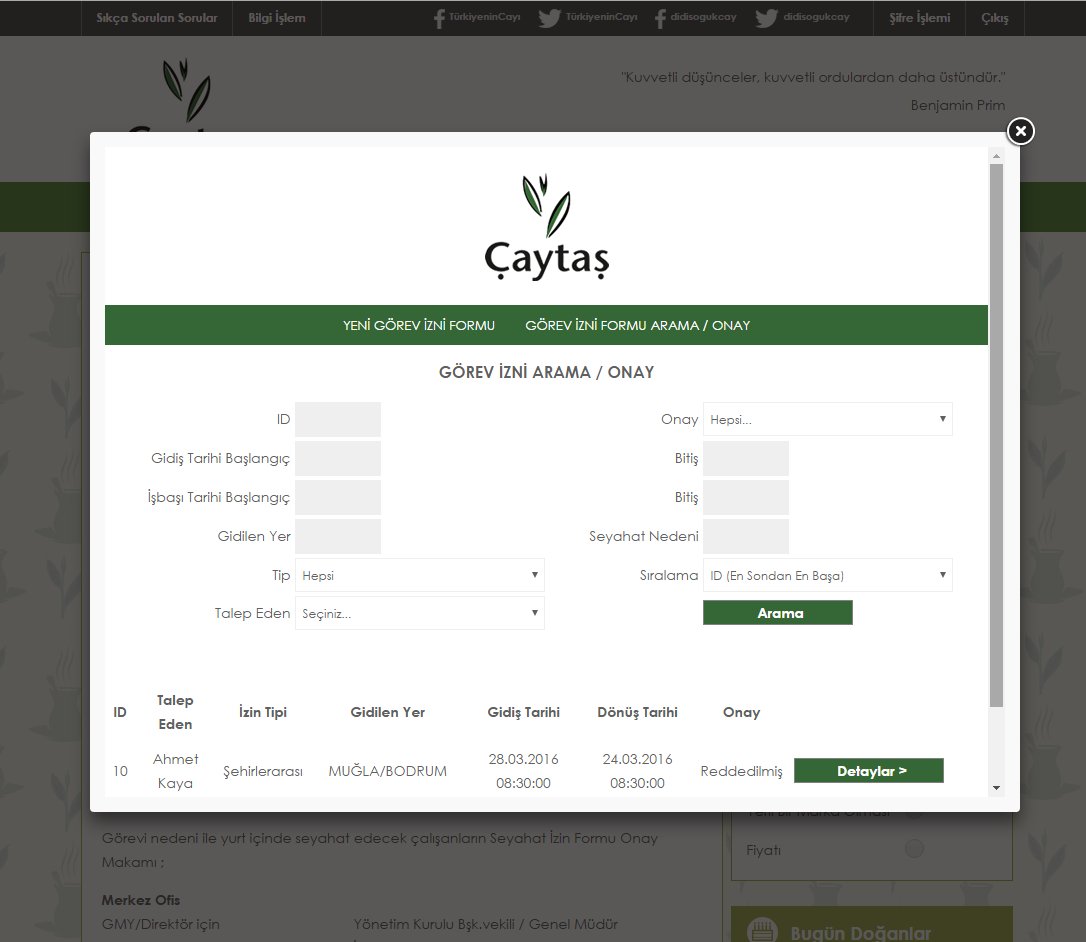Click Gidiş Tarihi column header
Screen dimensions: 1086x942
pos(524,712)
